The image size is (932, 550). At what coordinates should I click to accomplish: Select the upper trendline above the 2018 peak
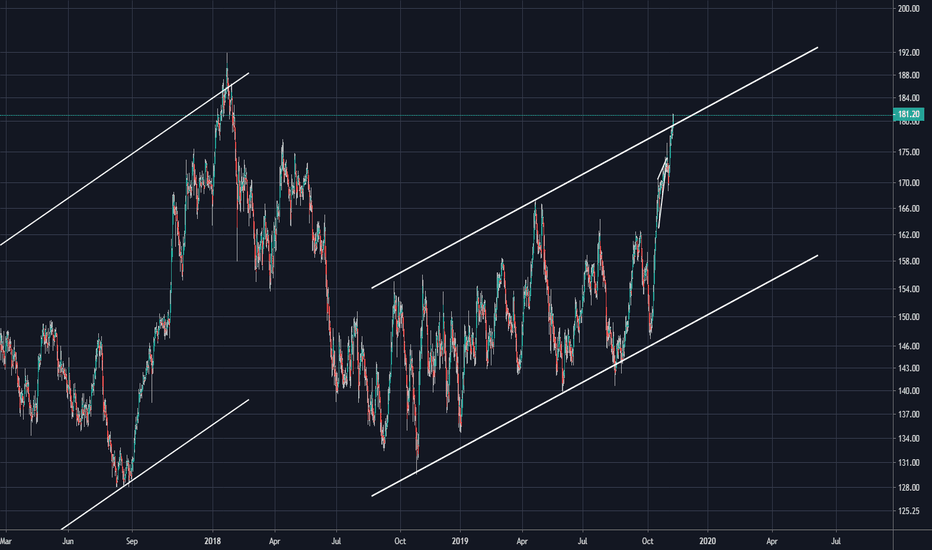tap(124, 159)
